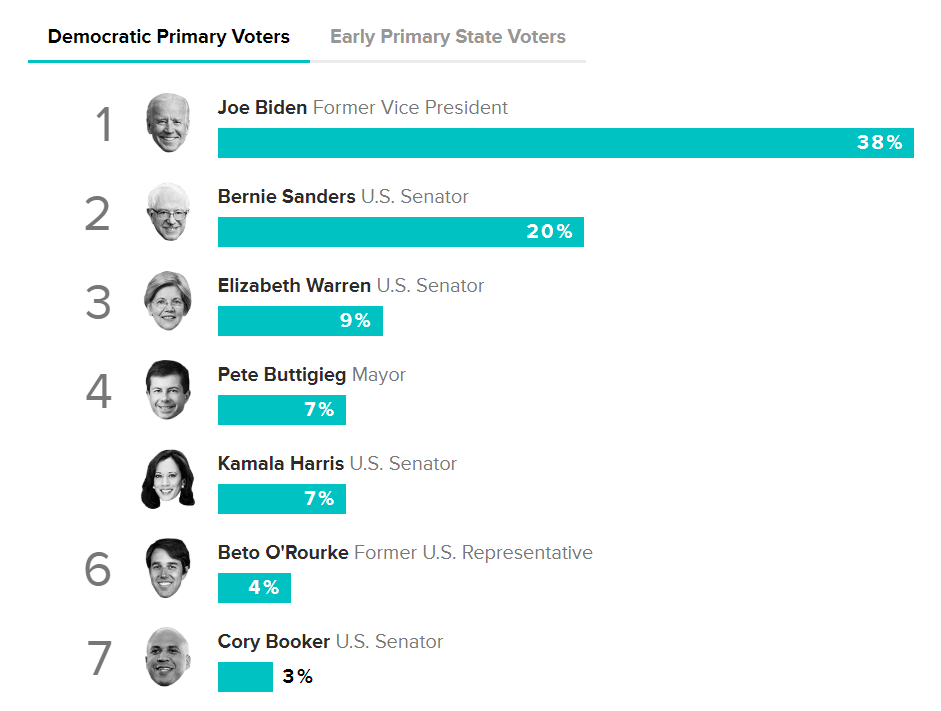Click the Cory Booker name label
This screenshot has width=941, height=711.
tap(273, 641)
